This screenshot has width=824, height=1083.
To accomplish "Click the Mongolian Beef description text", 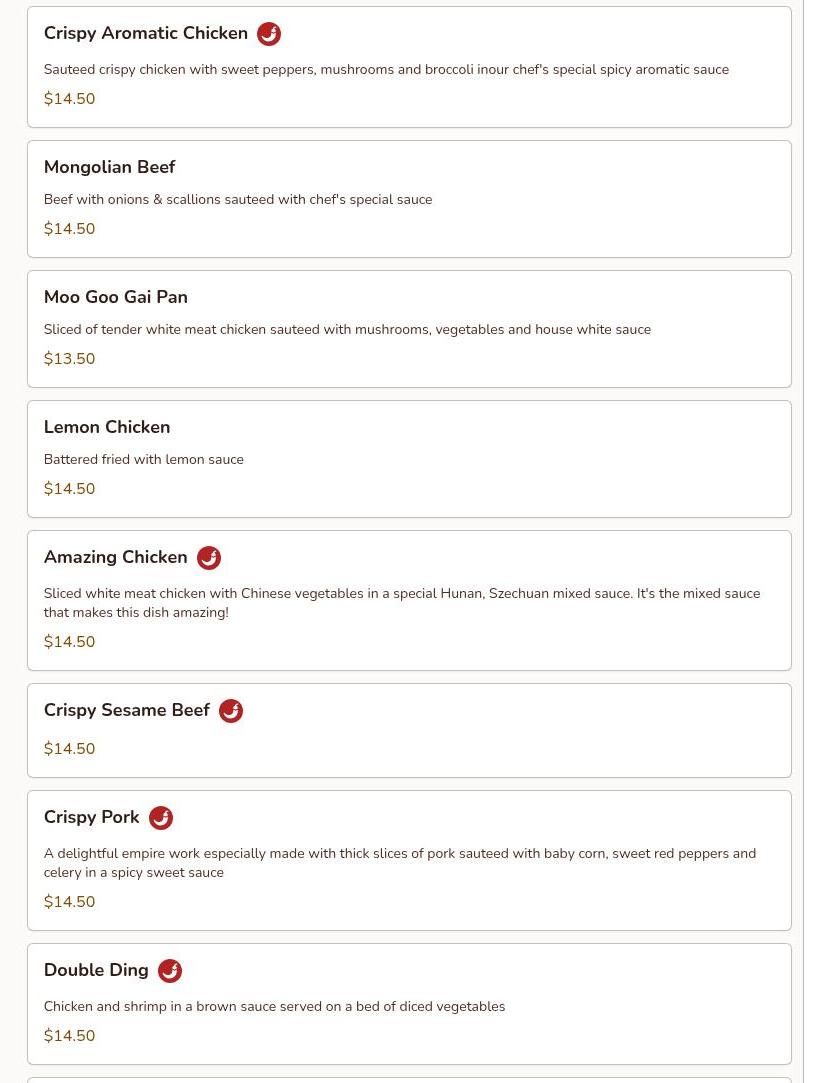I will pyautogui.click(x=238, y=200).
